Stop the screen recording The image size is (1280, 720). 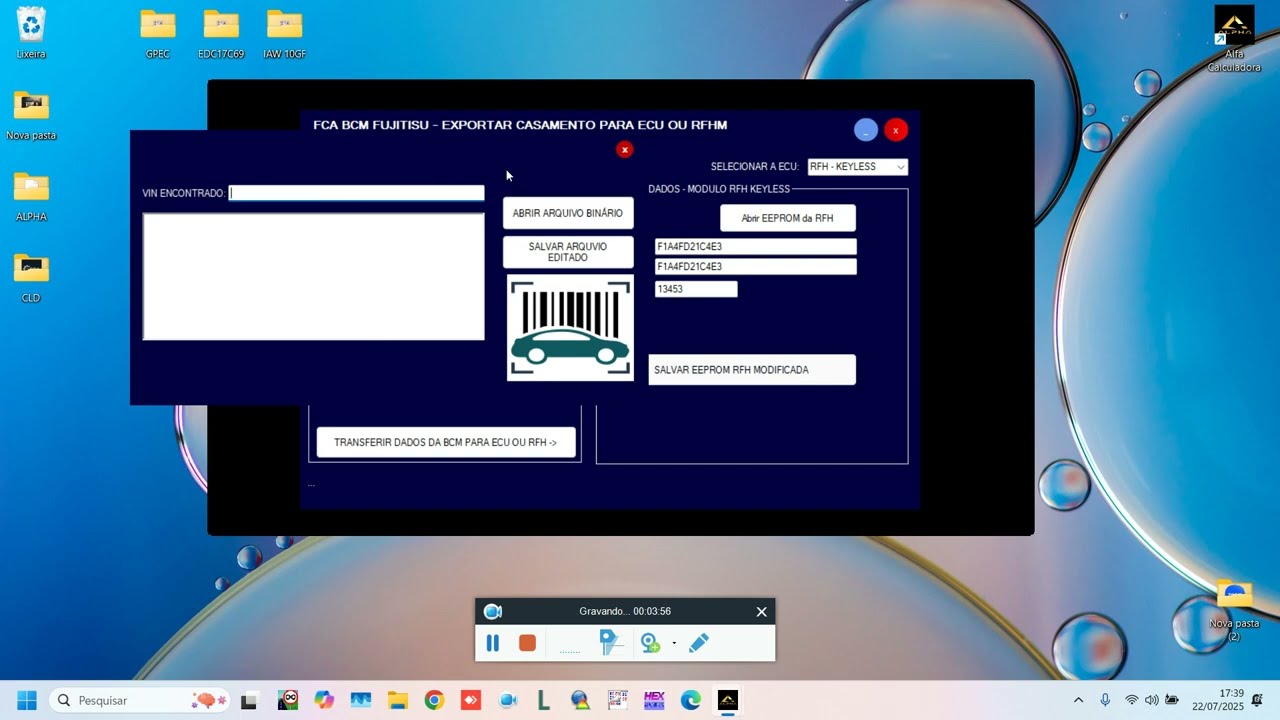pyautogui.click(x=527, y=643)
